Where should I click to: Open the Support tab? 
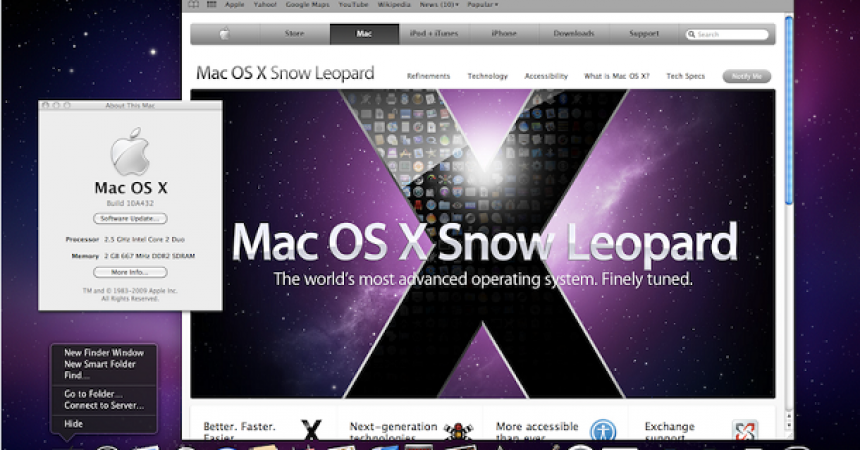(x=644, y=34)
